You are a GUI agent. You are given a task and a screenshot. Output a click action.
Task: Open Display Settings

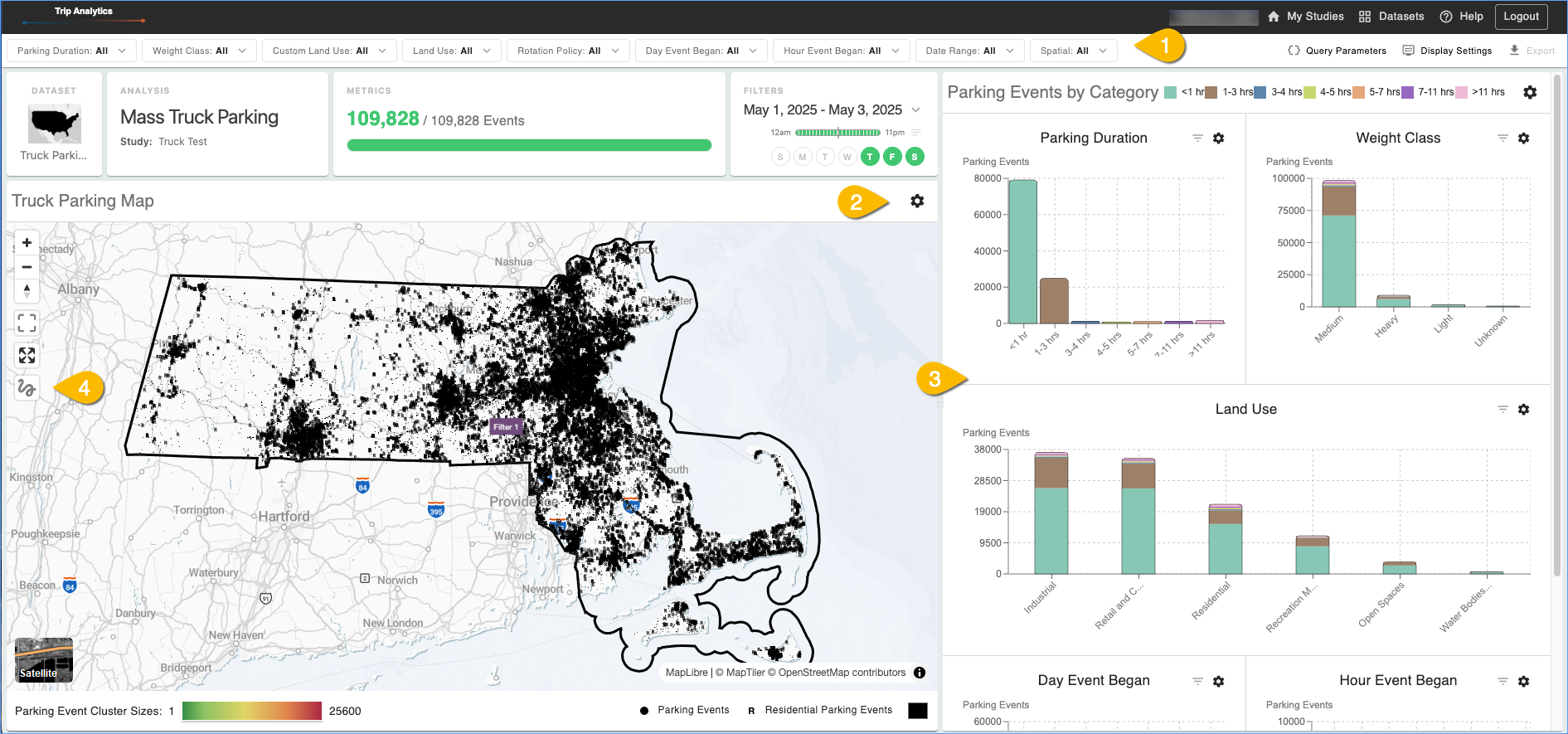pyautogui.click(x=1447, y=51)
